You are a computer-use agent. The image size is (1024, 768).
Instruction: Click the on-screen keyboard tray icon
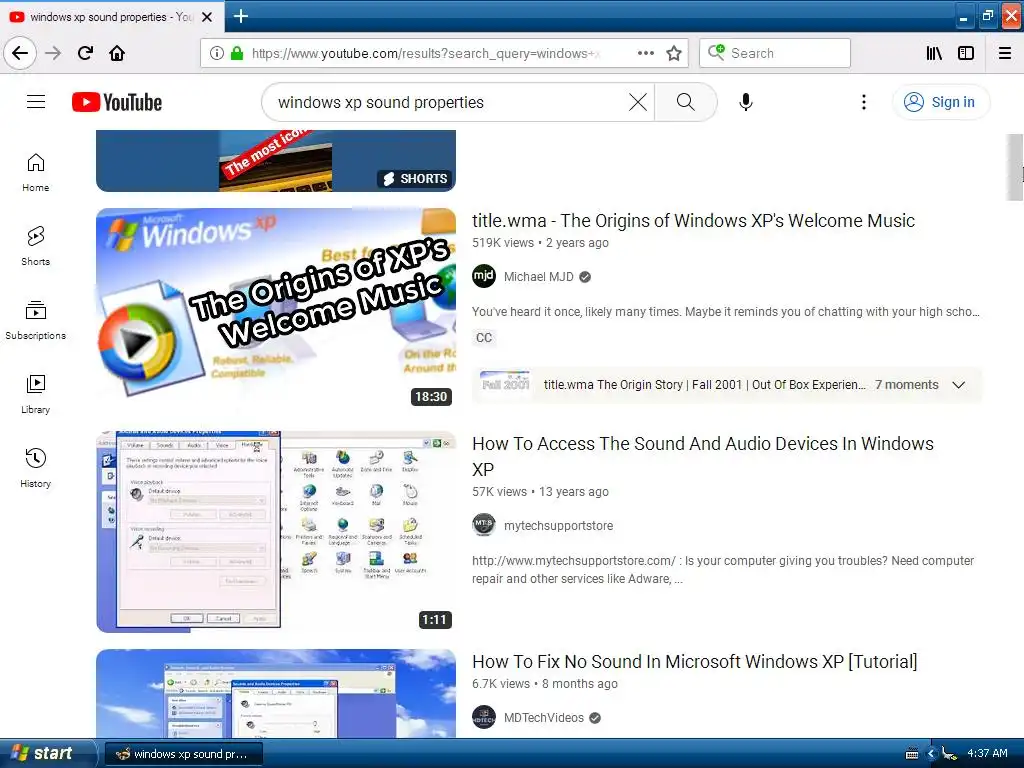pyautogui.click(x=912, y=754)
